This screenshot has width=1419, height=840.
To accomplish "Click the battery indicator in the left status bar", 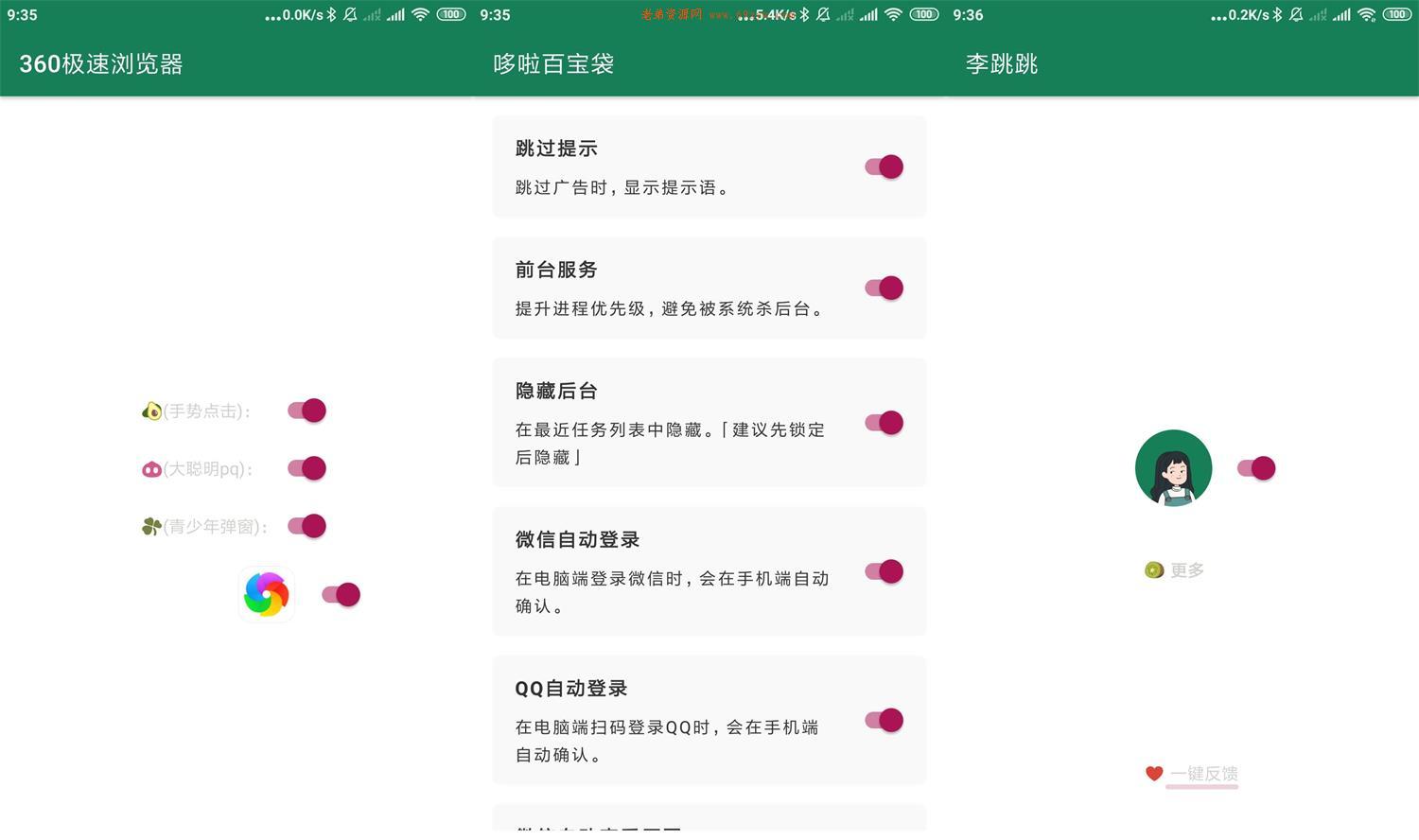I will tap(451, 14).
